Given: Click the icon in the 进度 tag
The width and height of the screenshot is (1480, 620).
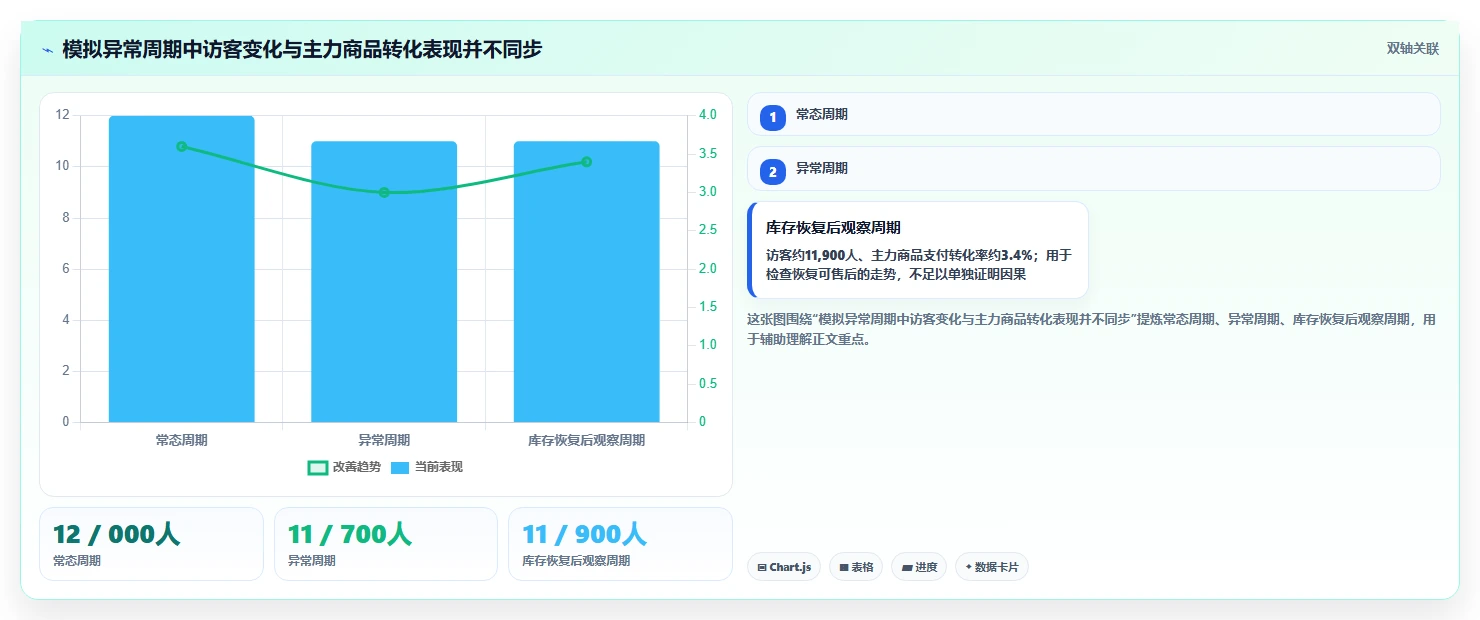Looking at the screenshot, I should (907, 567).
